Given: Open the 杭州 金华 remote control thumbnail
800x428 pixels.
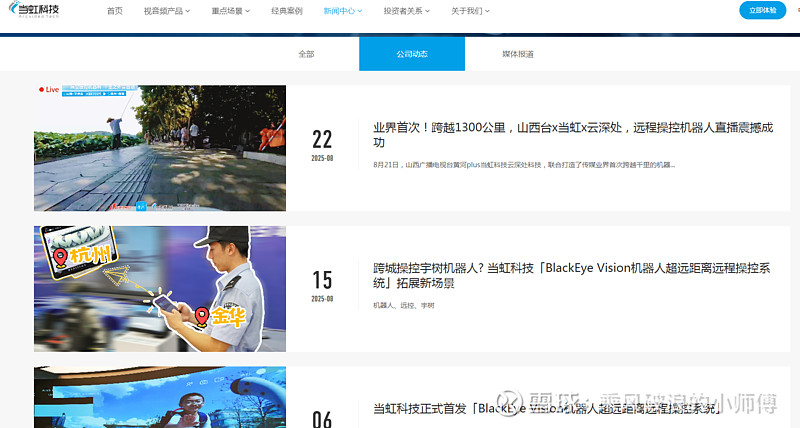Looking at the screenshot, I should (160, 289).
